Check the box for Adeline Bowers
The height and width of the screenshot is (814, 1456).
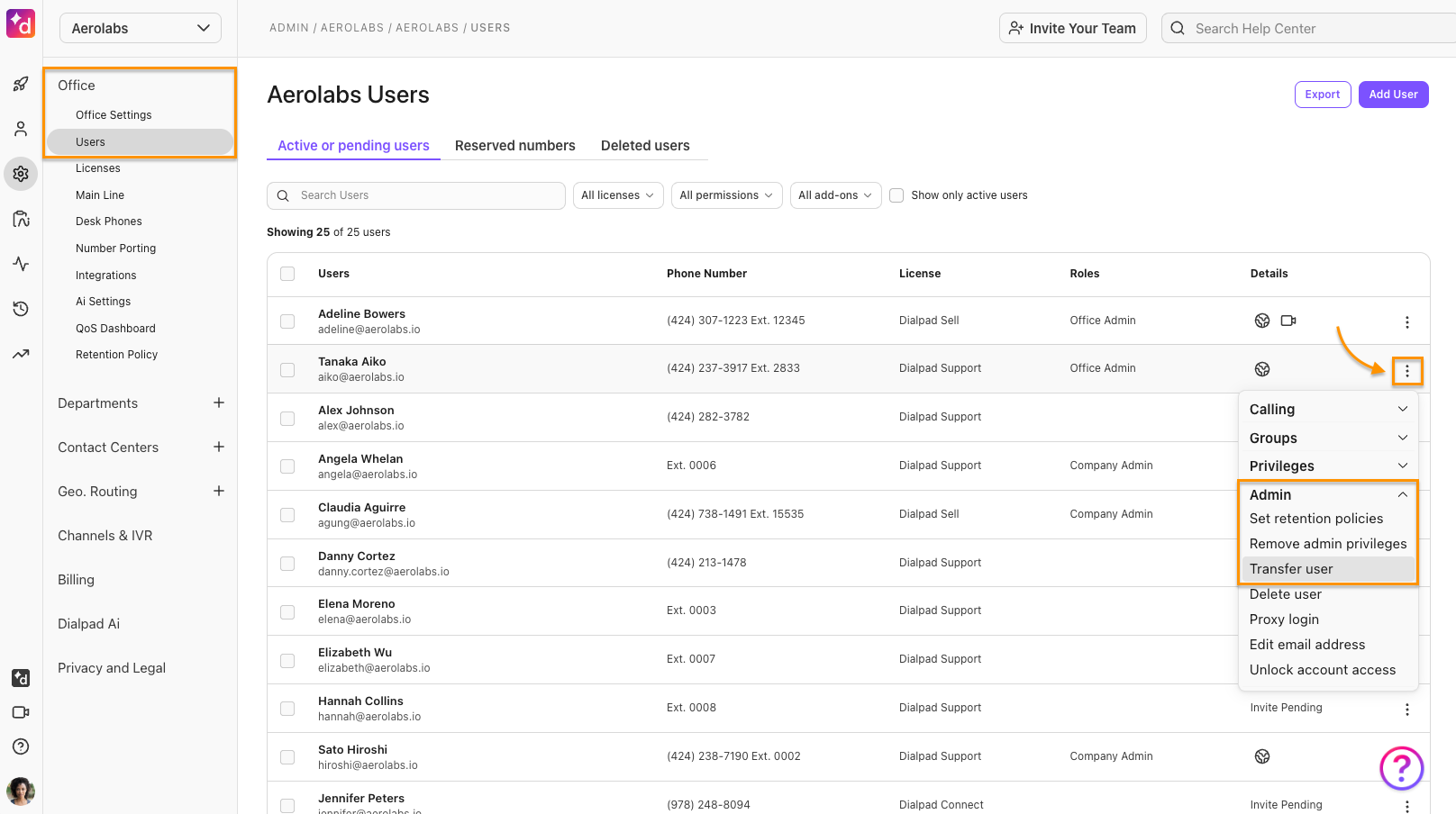point(287,321)
